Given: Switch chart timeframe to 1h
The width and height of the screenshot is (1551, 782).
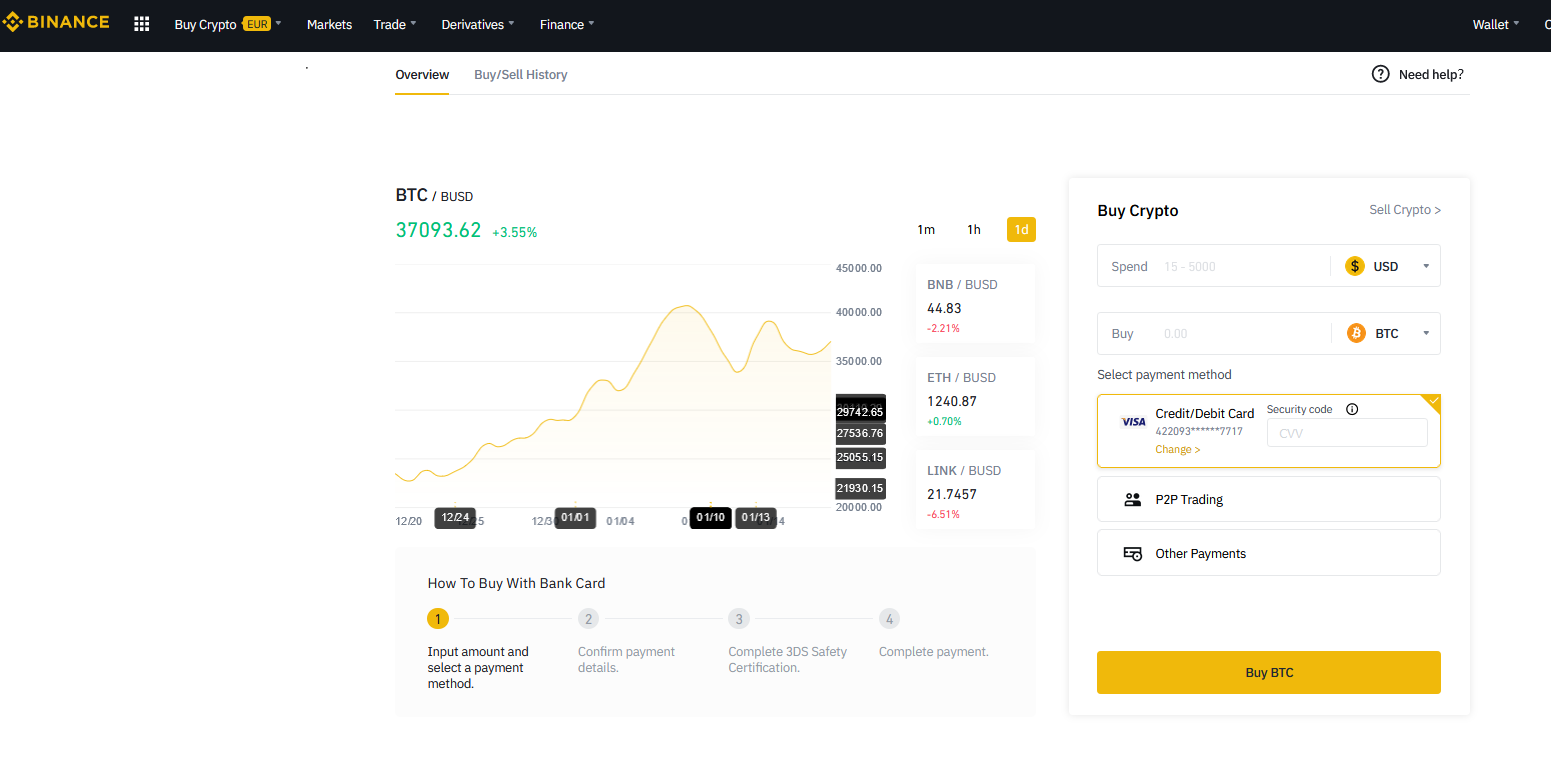Looking at the screenshot, I should 973,229.
